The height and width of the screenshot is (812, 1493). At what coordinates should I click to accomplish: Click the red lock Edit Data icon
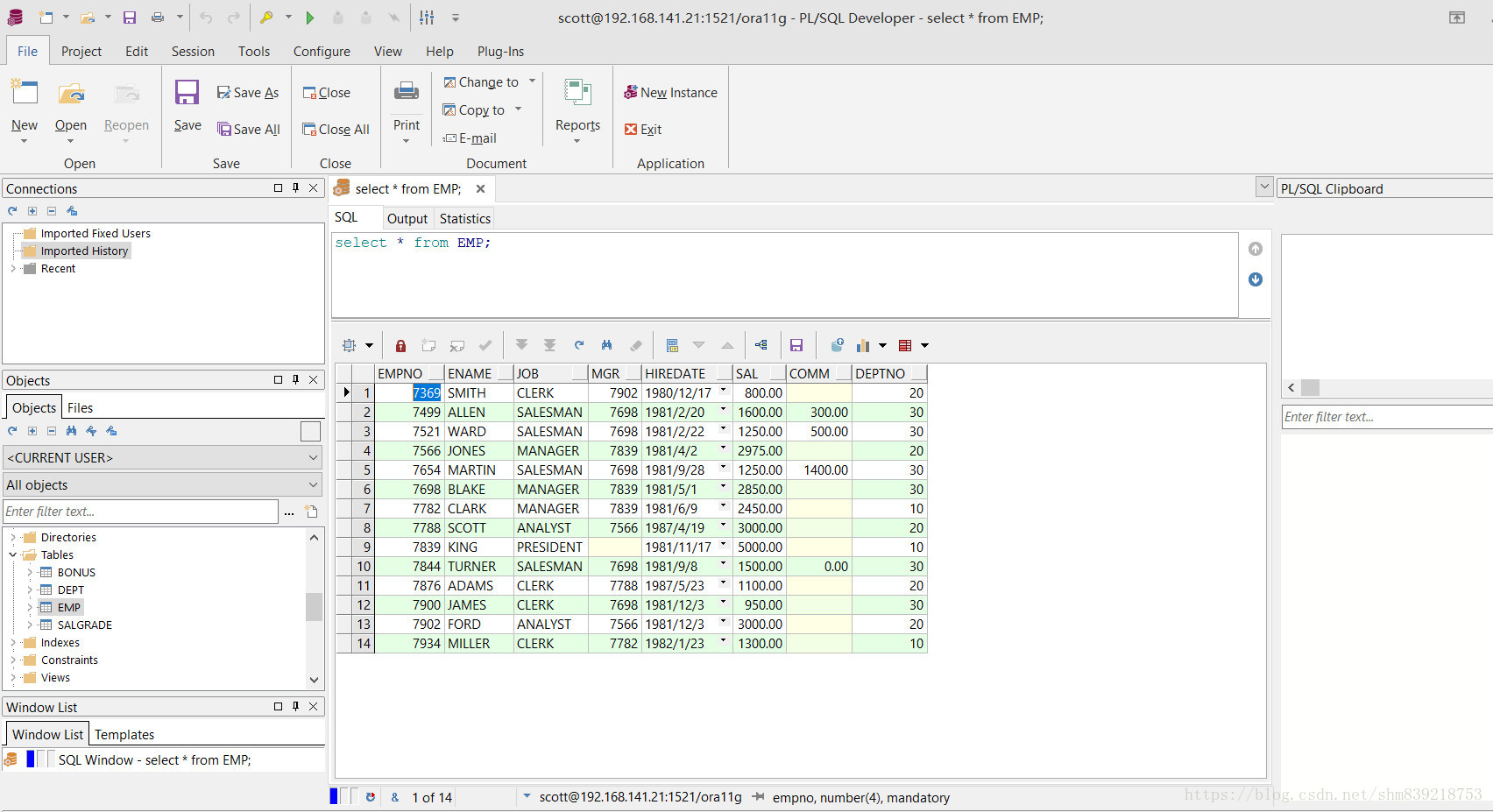(400, 345)
